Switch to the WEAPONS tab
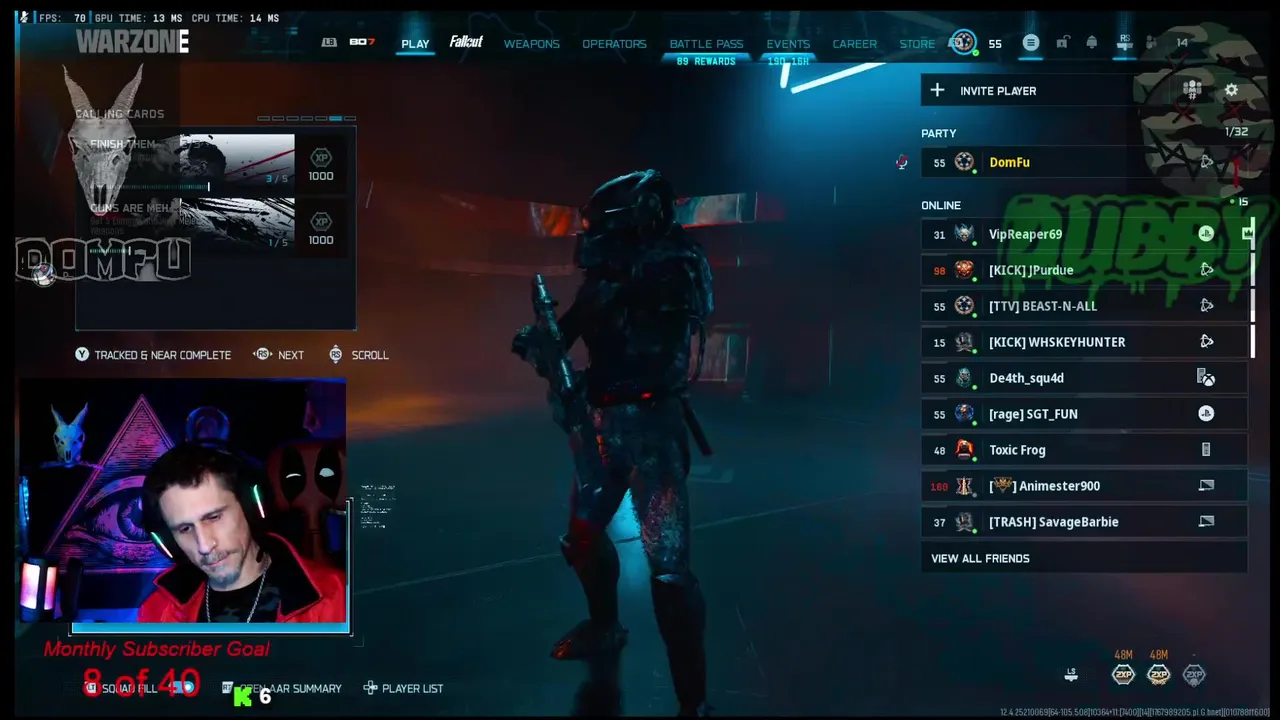 click(x=531, y=44)
